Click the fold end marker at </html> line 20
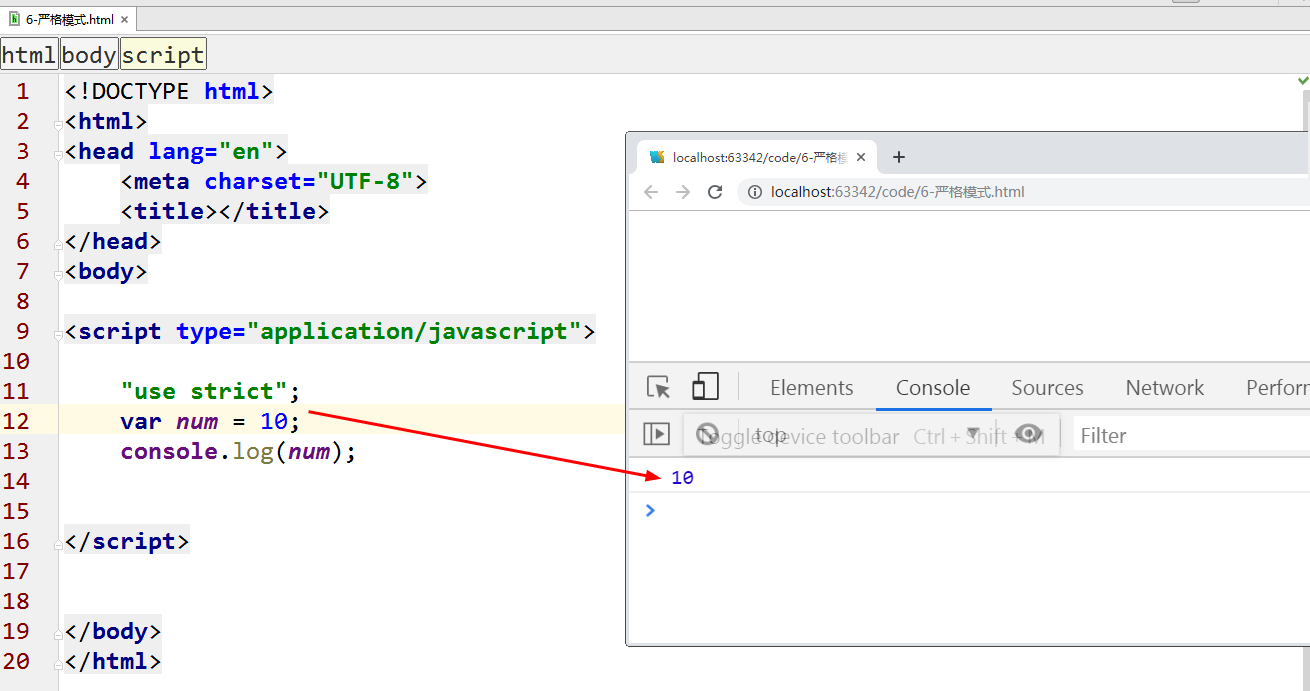This screenshot has height=691, width=1310. pos(58,663)
